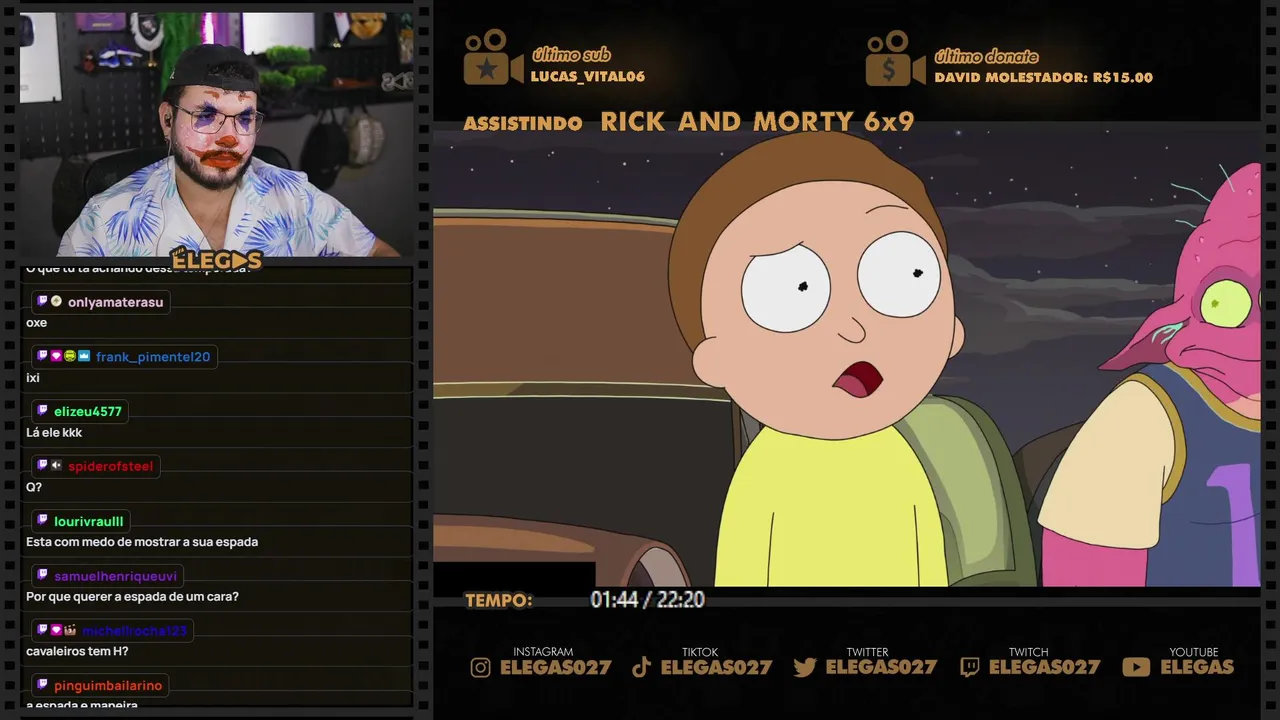The height and width of the screenshot is (720, 1280).
Task: Click the Twitch logo icon
Action: point(969,668)
